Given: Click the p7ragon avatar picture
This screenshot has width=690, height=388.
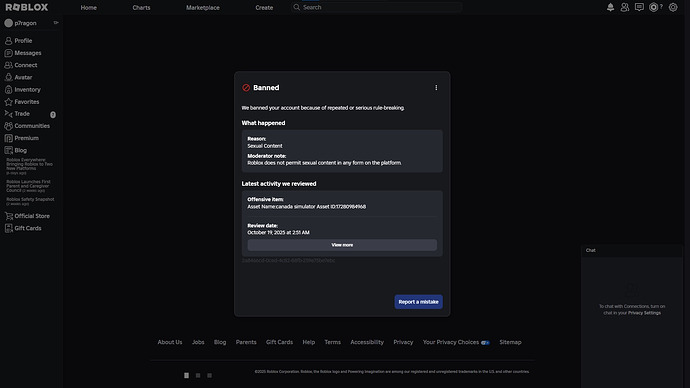Looking at the screenshot, I should coord(8,23).
